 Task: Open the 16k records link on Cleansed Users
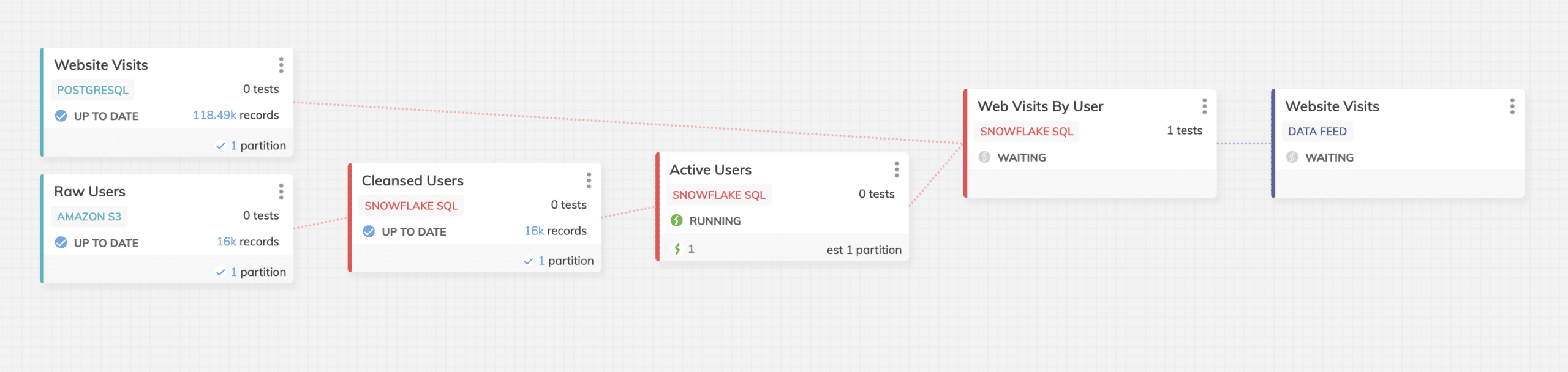556,231
